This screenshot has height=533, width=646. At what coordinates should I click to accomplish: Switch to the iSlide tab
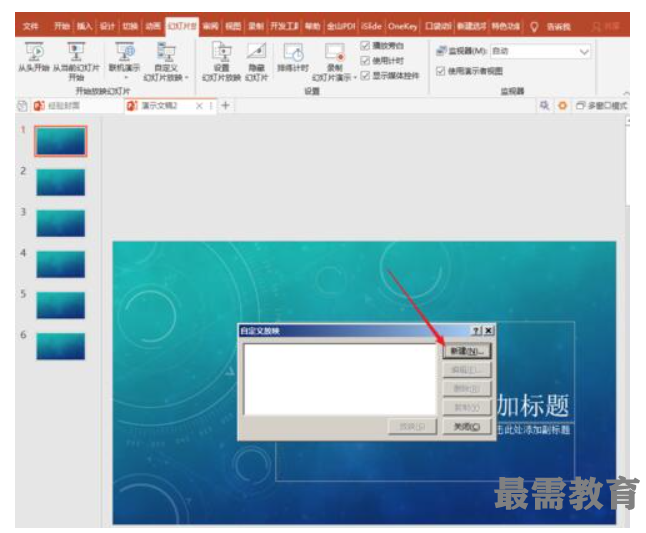point(371,26)
